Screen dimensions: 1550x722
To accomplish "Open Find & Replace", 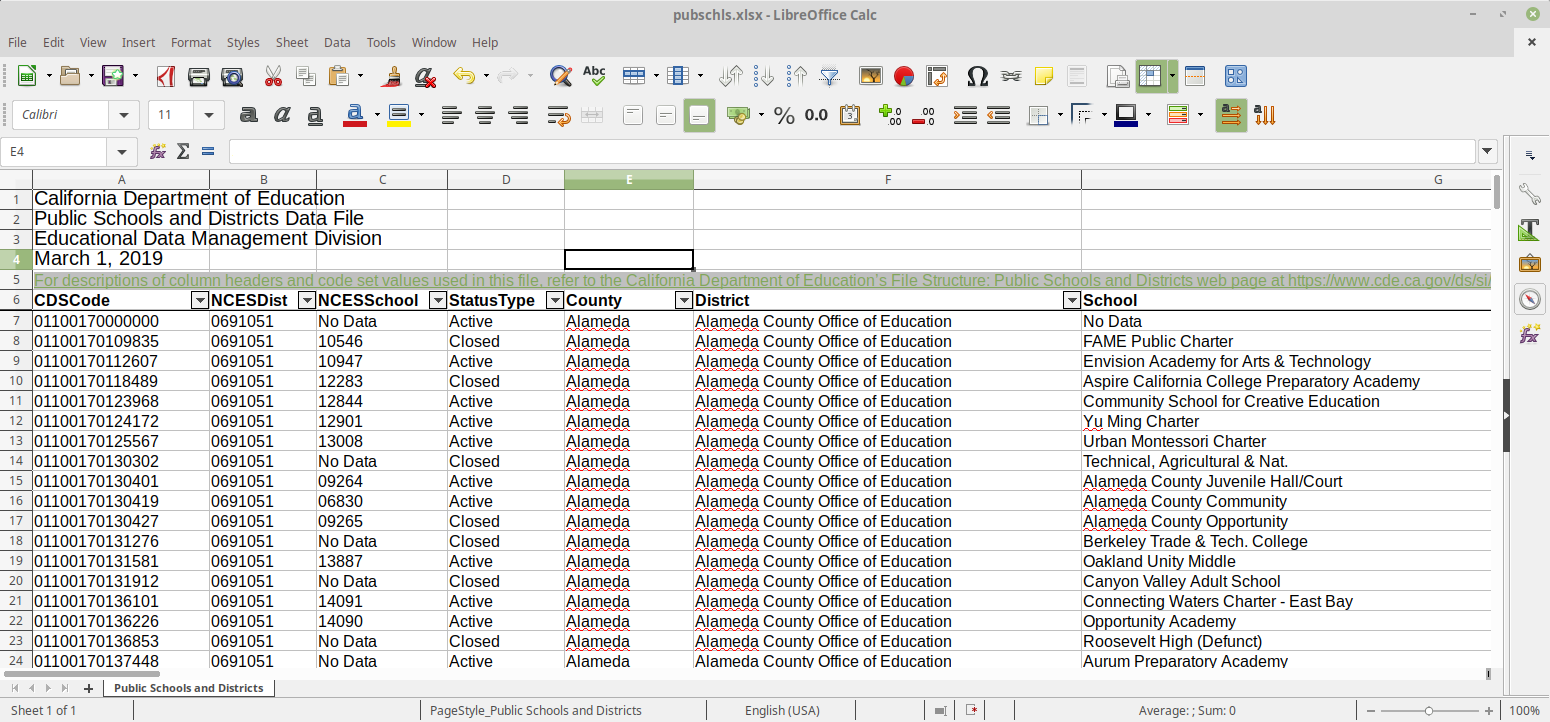I will [561, 76].
